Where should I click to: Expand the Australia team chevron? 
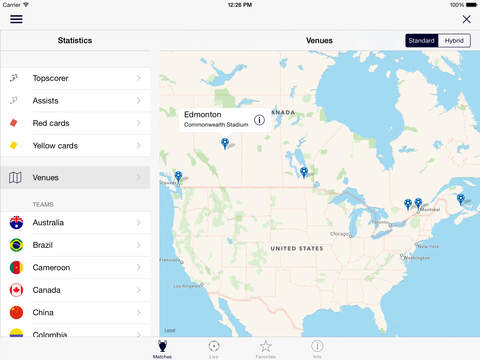(x=139, y=222)
